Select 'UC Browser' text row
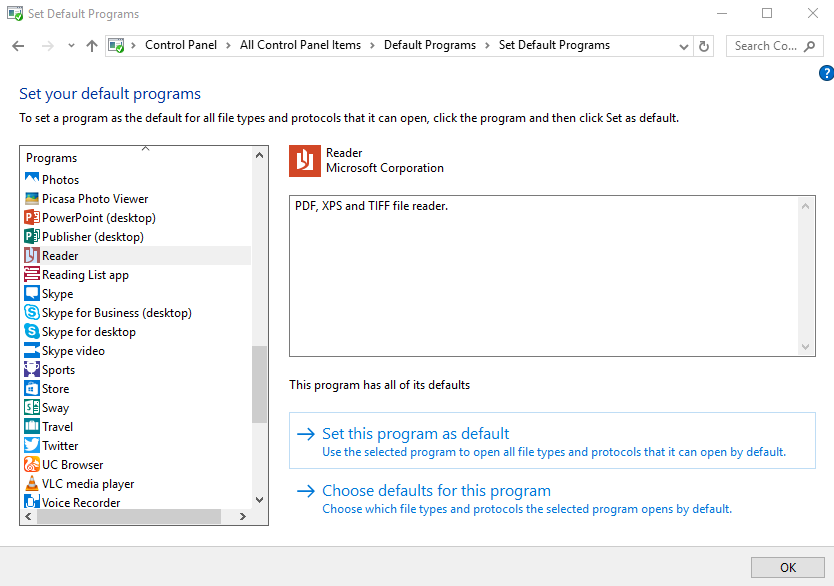Image resolution: width=834 pixels, height=586 pixels. 72,465
